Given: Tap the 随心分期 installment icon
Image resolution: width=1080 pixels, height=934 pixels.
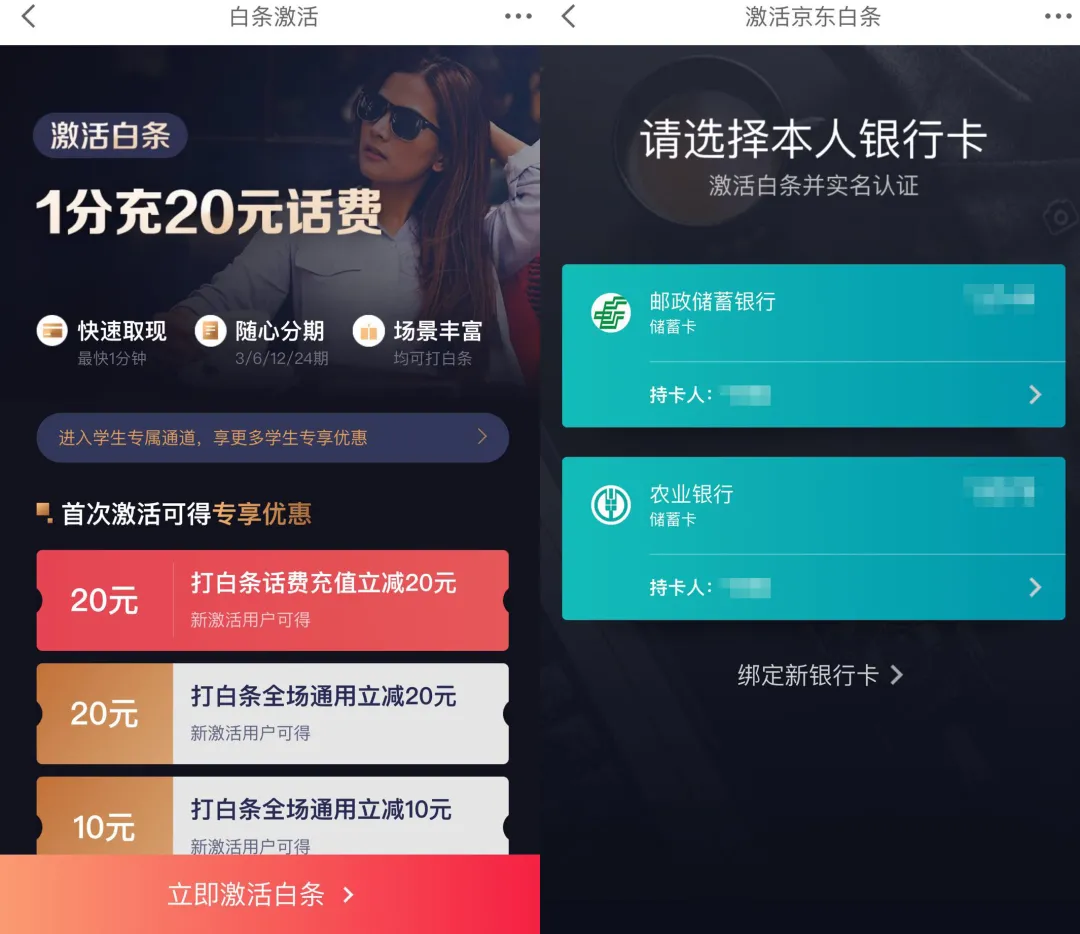Looking at the screenshot, I should (x=210, y=331).
